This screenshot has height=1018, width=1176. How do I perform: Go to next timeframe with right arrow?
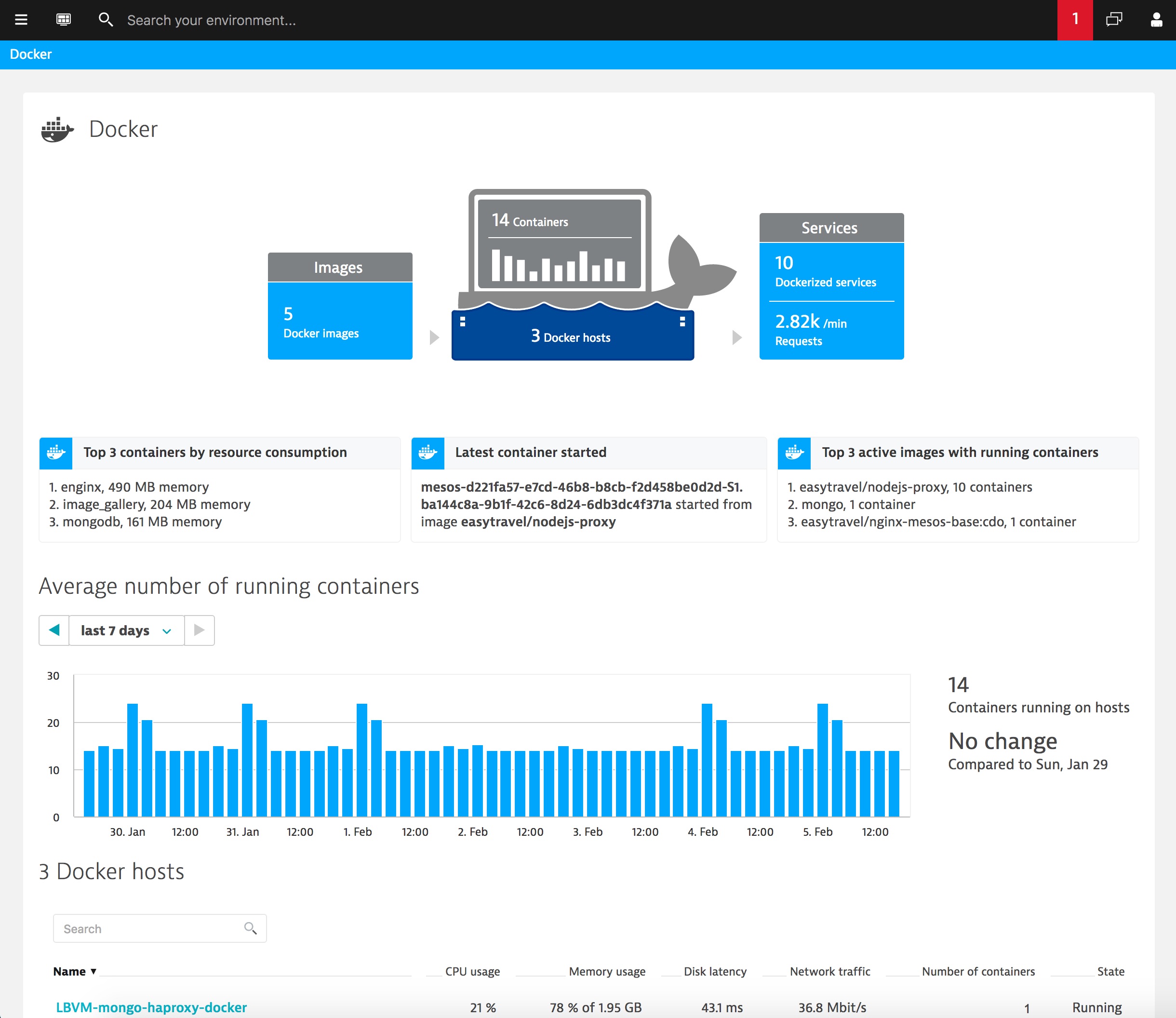coord(200,630)
